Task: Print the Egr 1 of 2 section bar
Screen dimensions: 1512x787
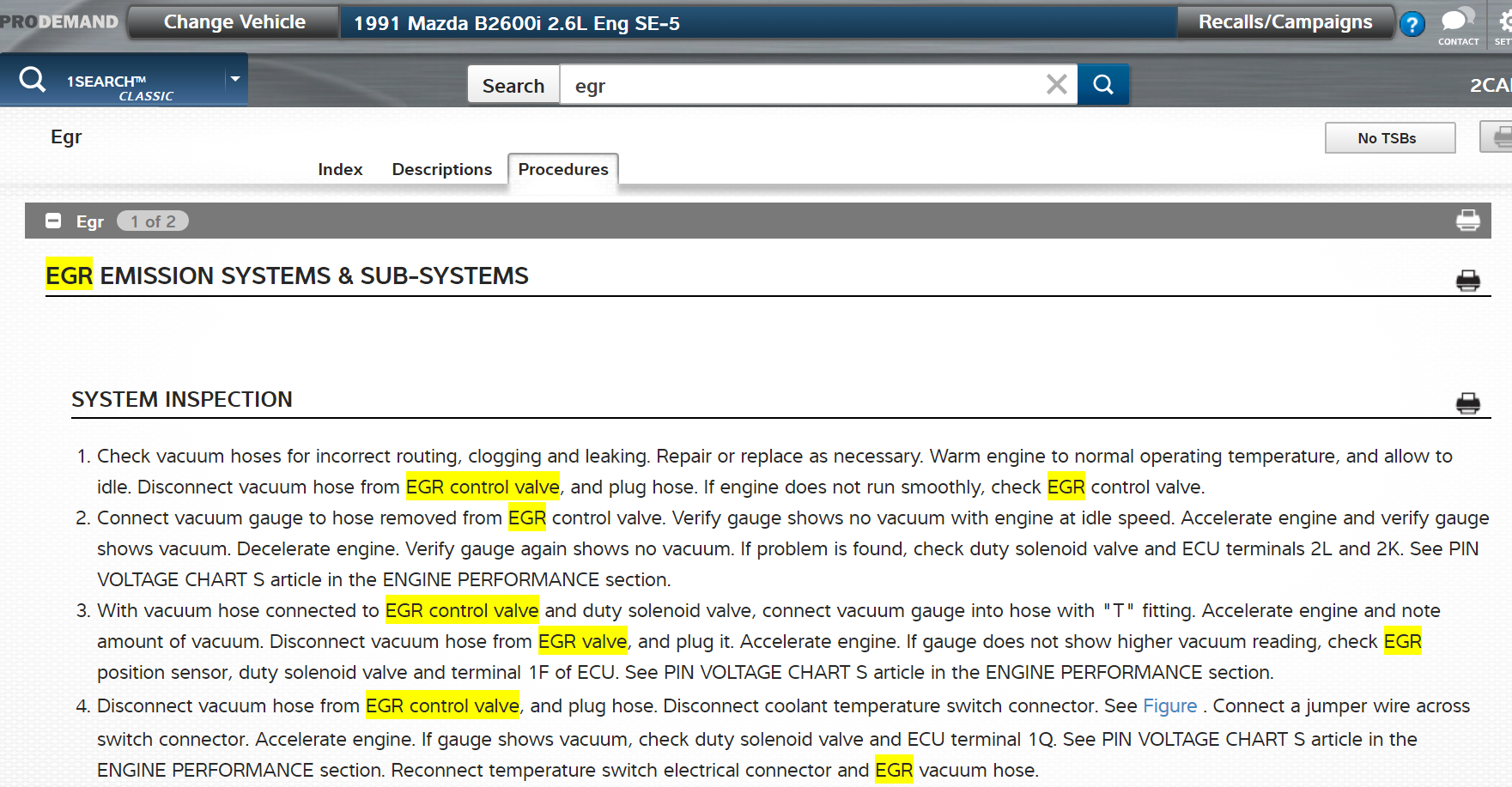Action: 1468,221
